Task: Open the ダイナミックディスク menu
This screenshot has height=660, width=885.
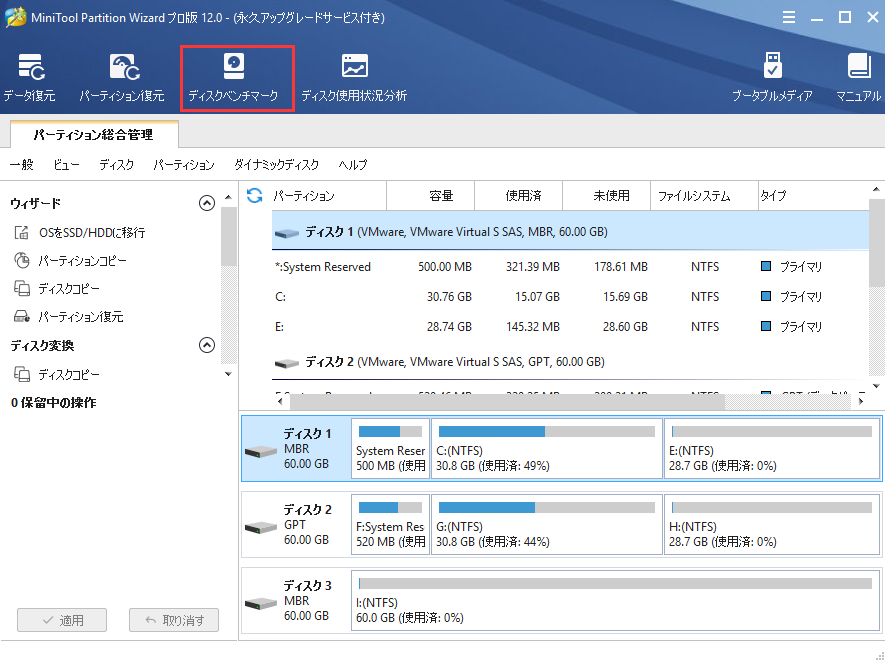Action: point(277,165)
